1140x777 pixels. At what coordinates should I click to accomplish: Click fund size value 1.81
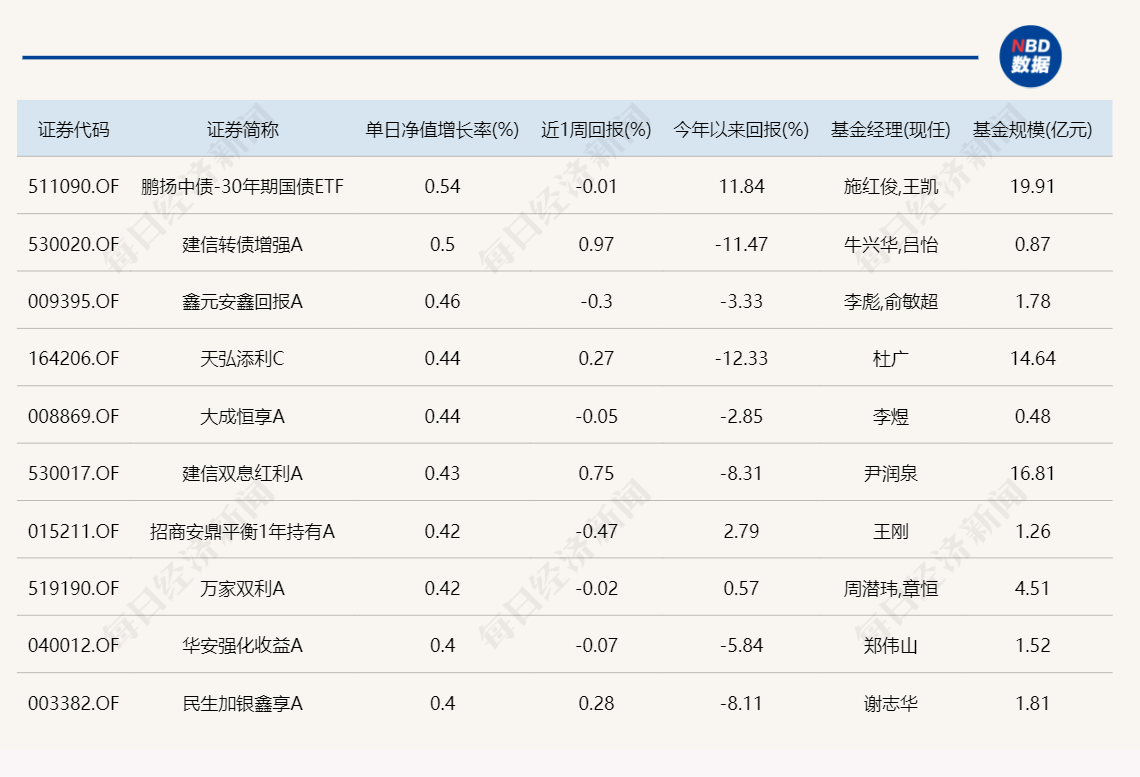point(1032,704)
